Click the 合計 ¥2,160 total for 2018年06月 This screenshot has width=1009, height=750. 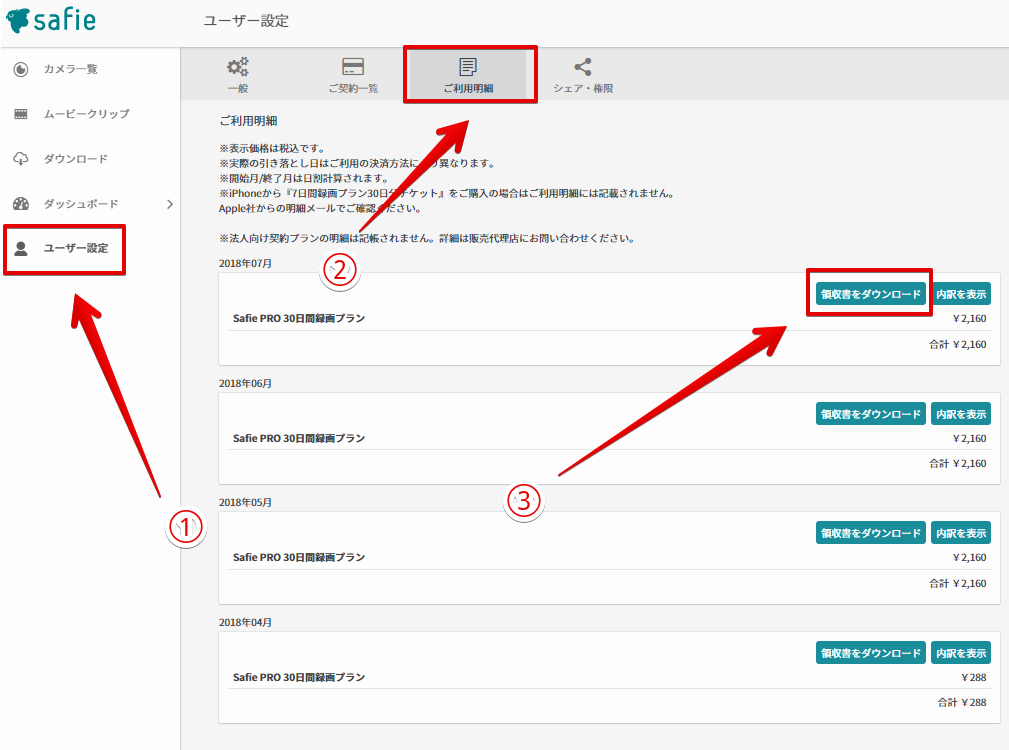958,463
